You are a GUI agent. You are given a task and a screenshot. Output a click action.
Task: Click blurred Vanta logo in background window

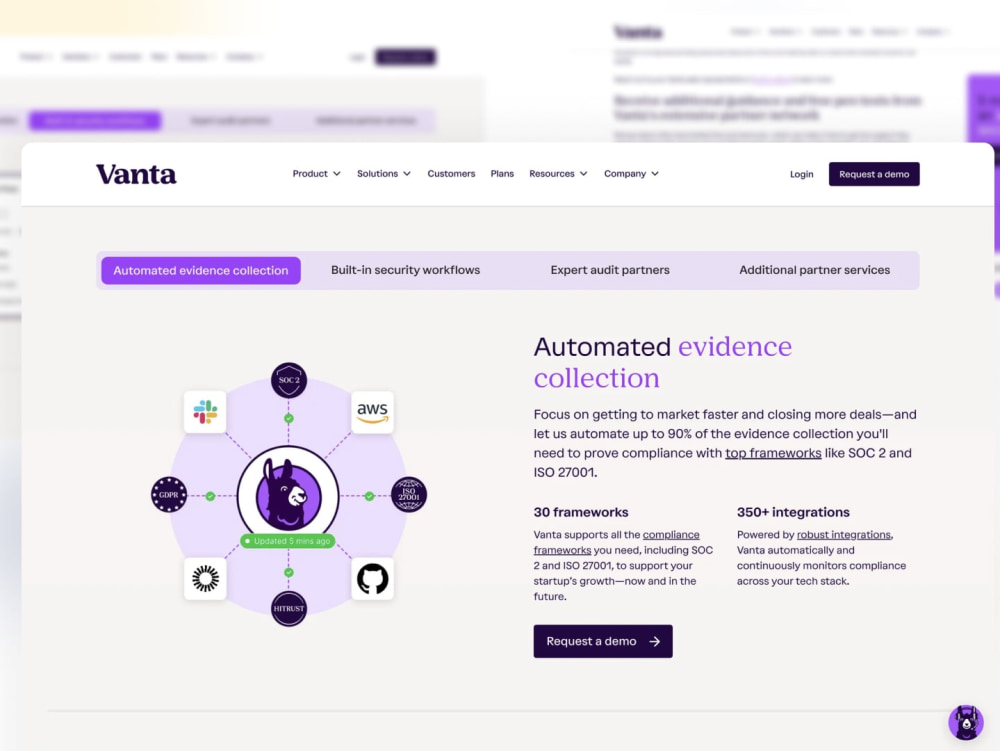pyautogui.click(x=638, y=32)
